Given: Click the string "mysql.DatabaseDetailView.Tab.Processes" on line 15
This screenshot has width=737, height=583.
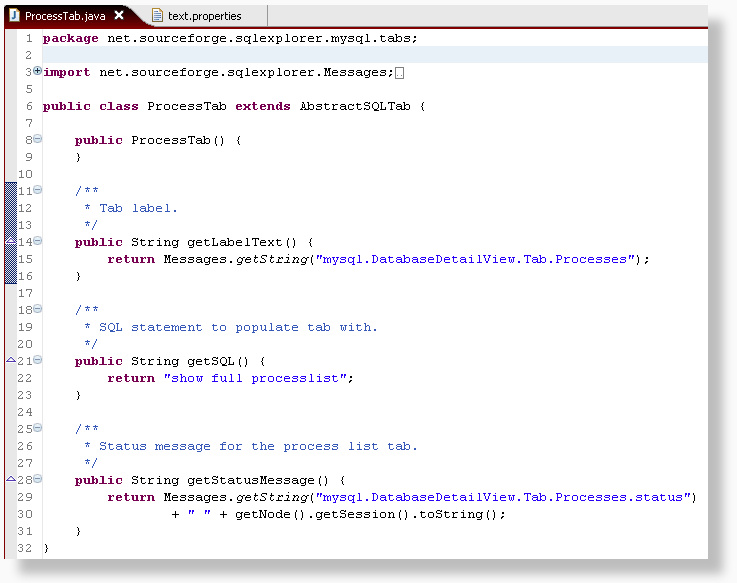Looking at the screenshot, I should (x=475, y=259).
